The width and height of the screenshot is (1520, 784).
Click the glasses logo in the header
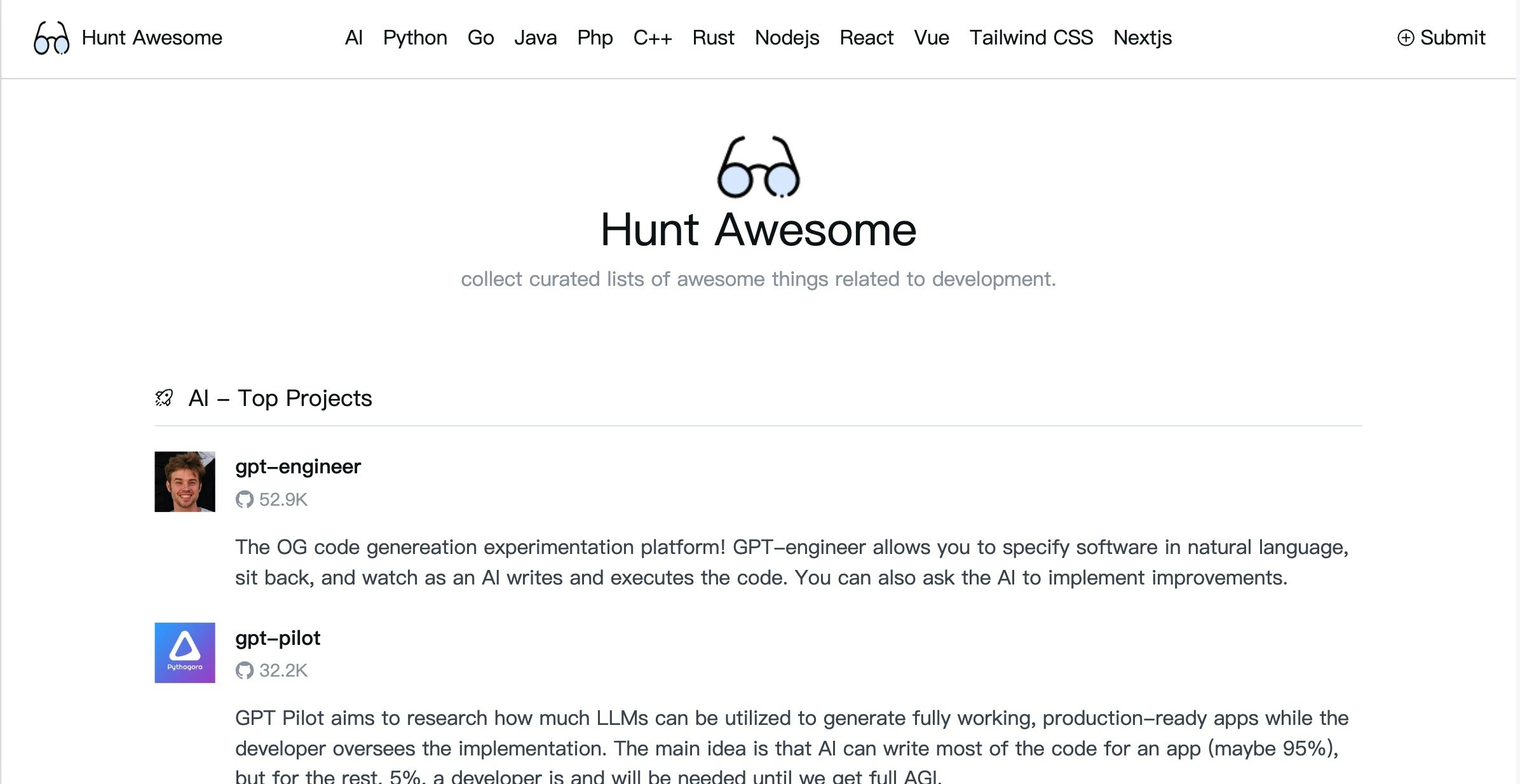[51, 38]
